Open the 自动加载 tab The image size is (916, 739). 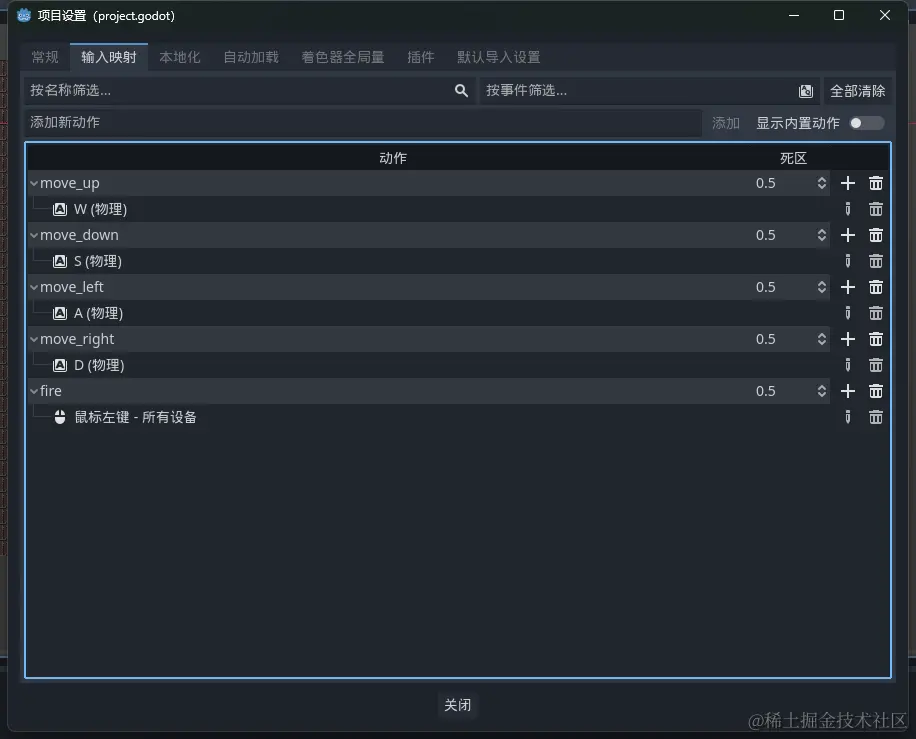(x=251, y=57)
